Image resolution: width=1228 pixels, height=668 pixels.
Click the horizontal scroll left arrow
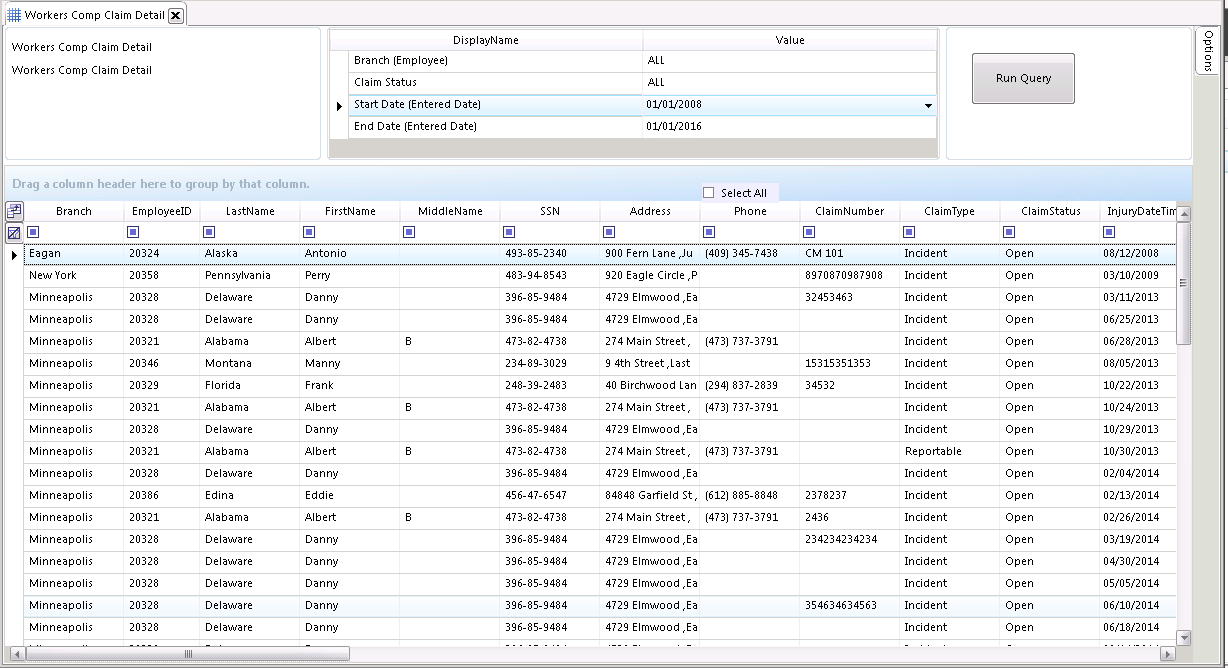click(x=17, y=654)
